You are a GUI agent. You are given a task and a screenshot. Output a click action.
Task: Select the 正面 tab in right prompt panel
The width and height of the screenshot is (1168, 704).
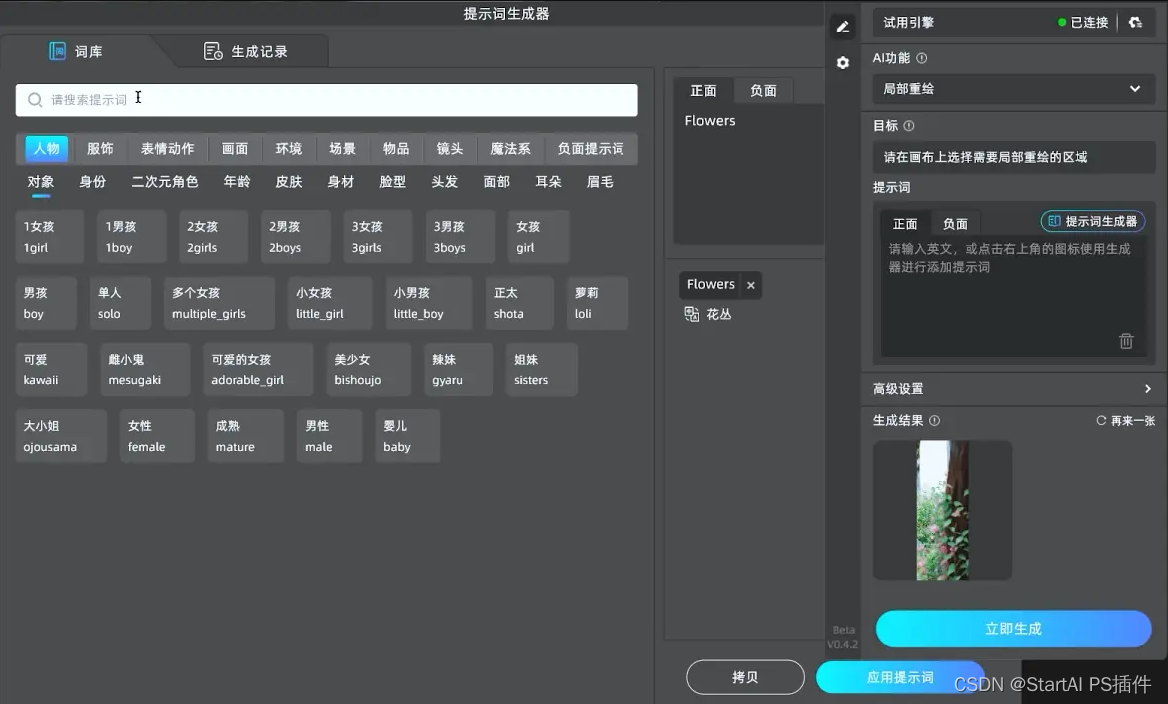pos(905,224)
